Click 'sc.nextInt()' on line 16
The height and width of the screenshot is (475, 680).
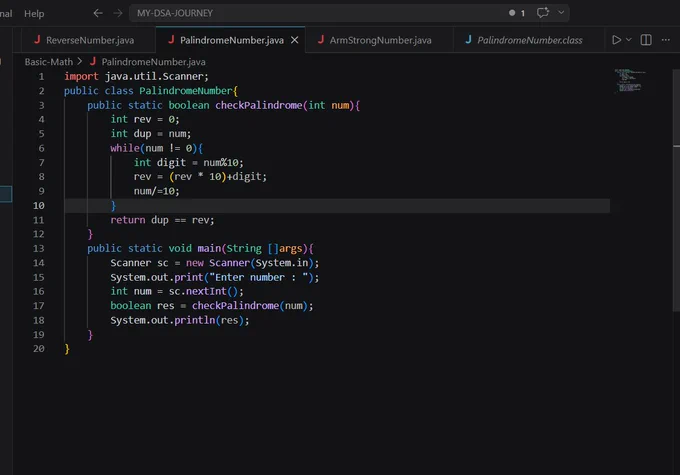(203, 292)
